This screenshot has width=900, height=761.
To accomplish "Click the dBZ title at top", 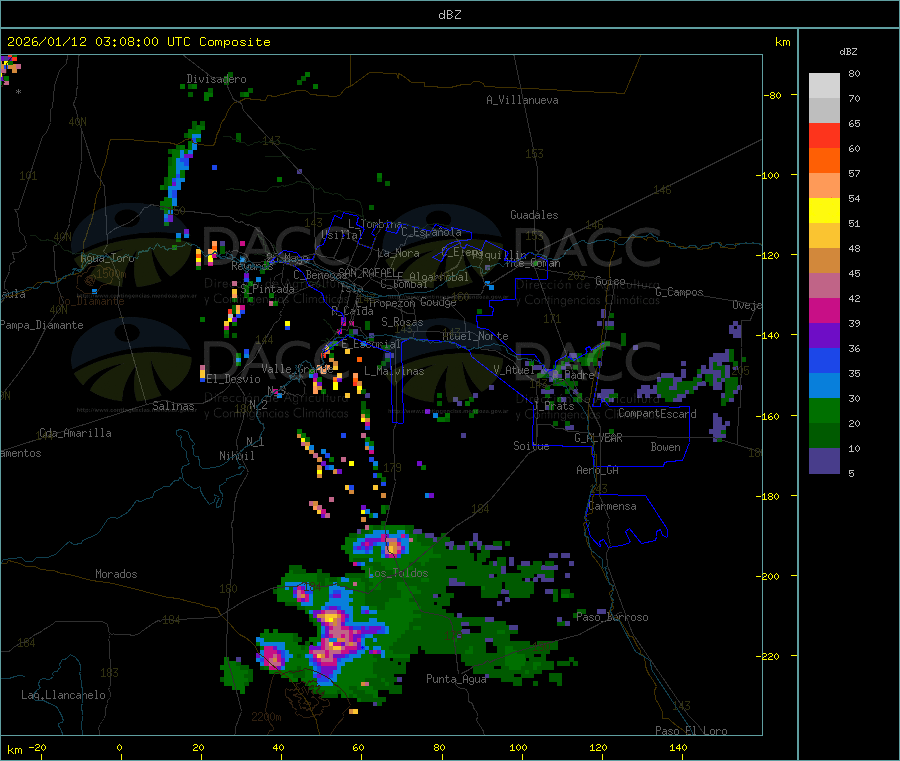I will (x=449, y=15).
